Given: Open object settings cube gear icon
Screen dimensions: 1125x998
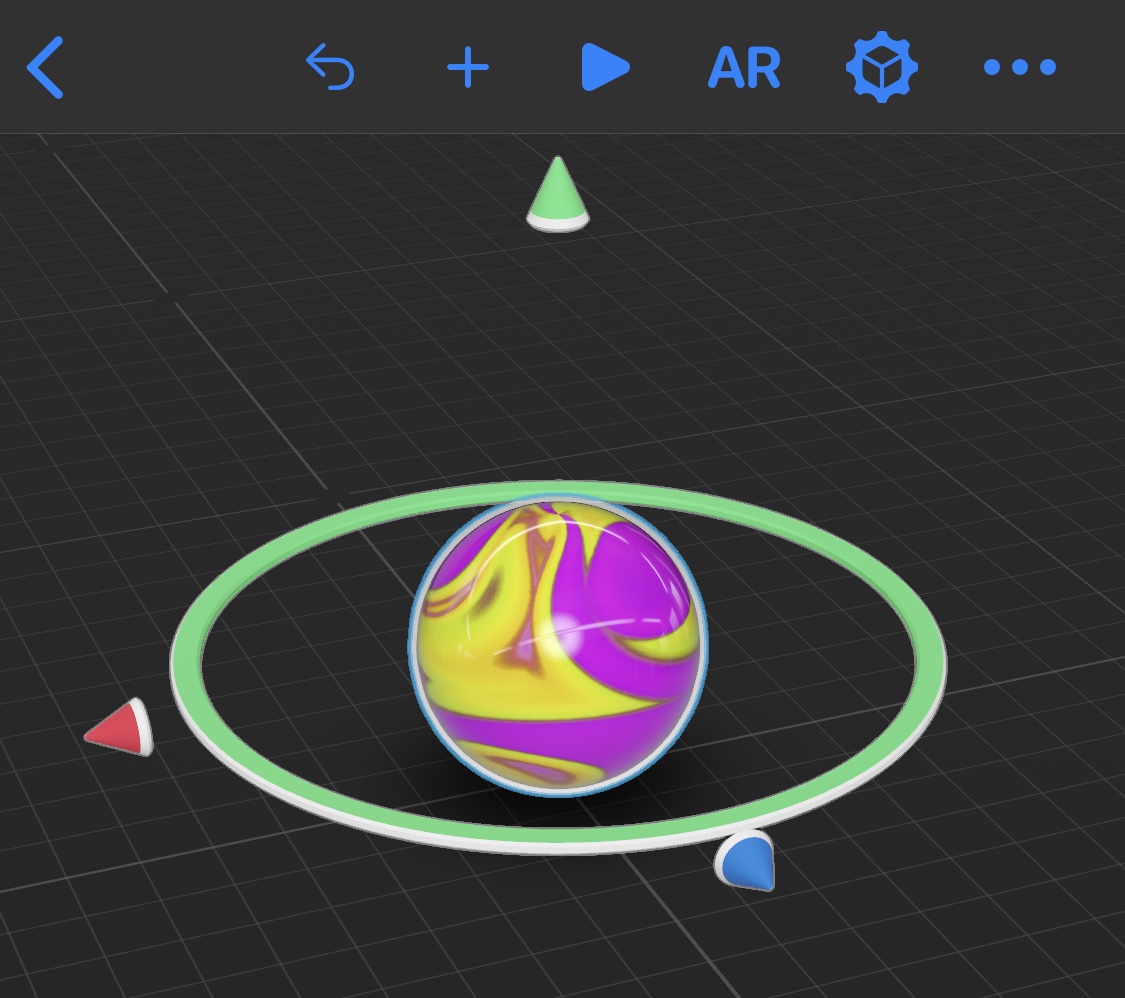Looking at the screenshot, I should pos(882,67).
